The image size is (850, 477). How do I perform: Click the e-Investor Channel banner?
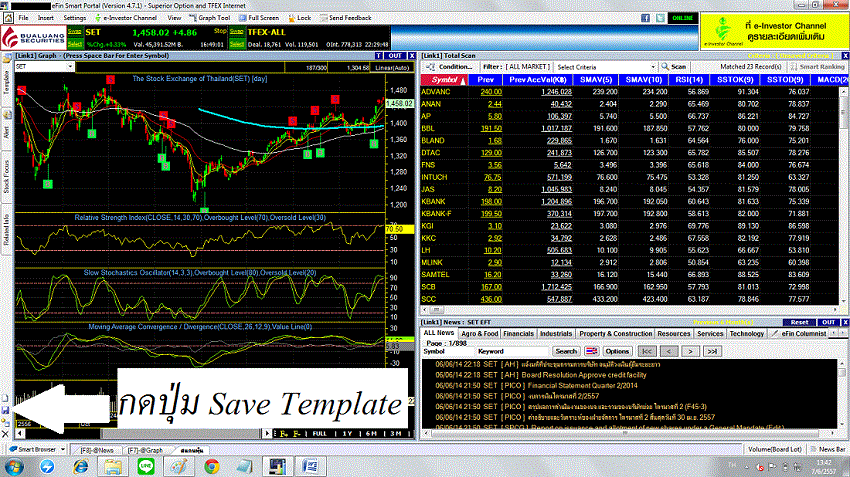point(774,32)
